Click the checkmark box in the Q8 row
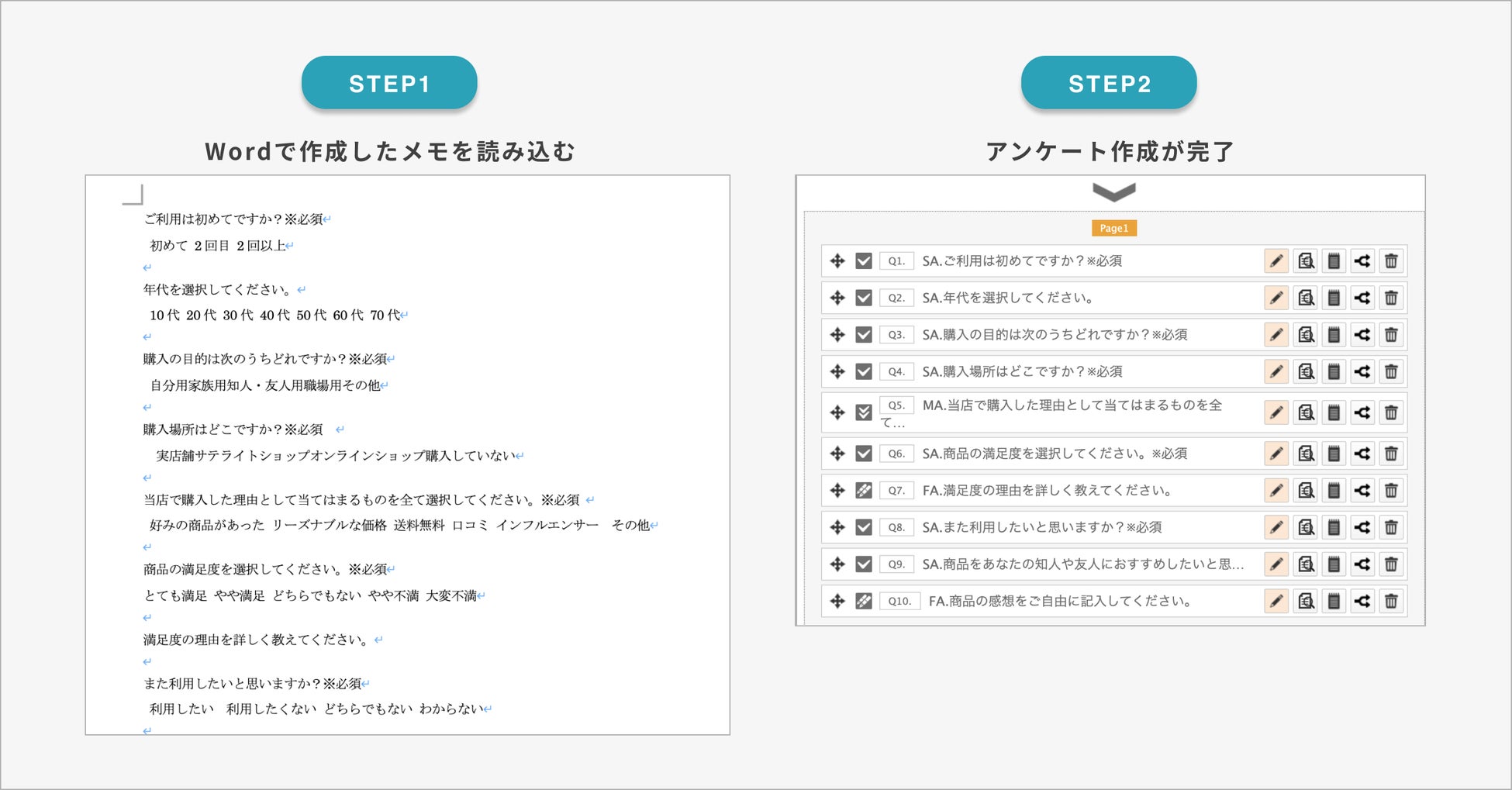 click(864, 527)
